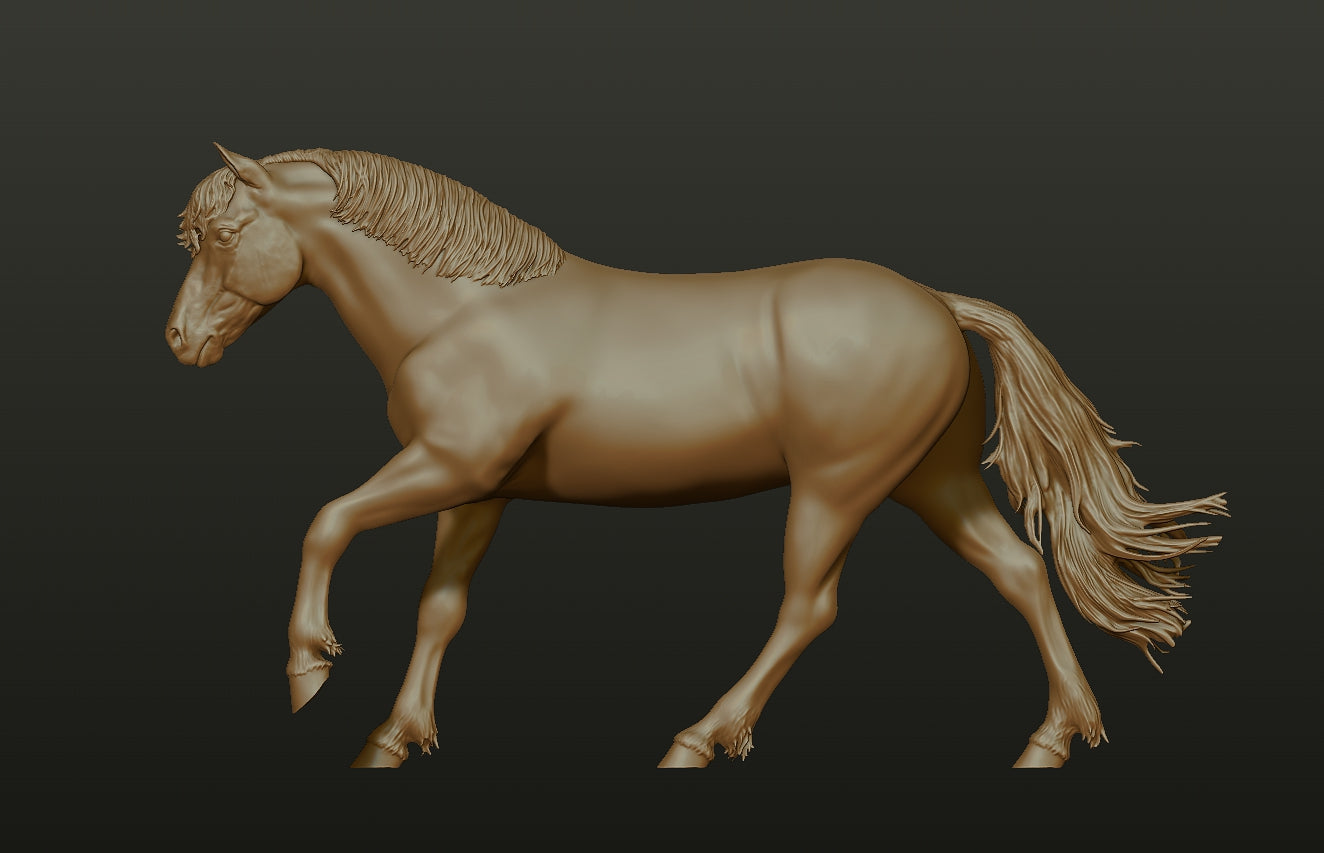Click the horse's left eye

[x=225, y=236]
